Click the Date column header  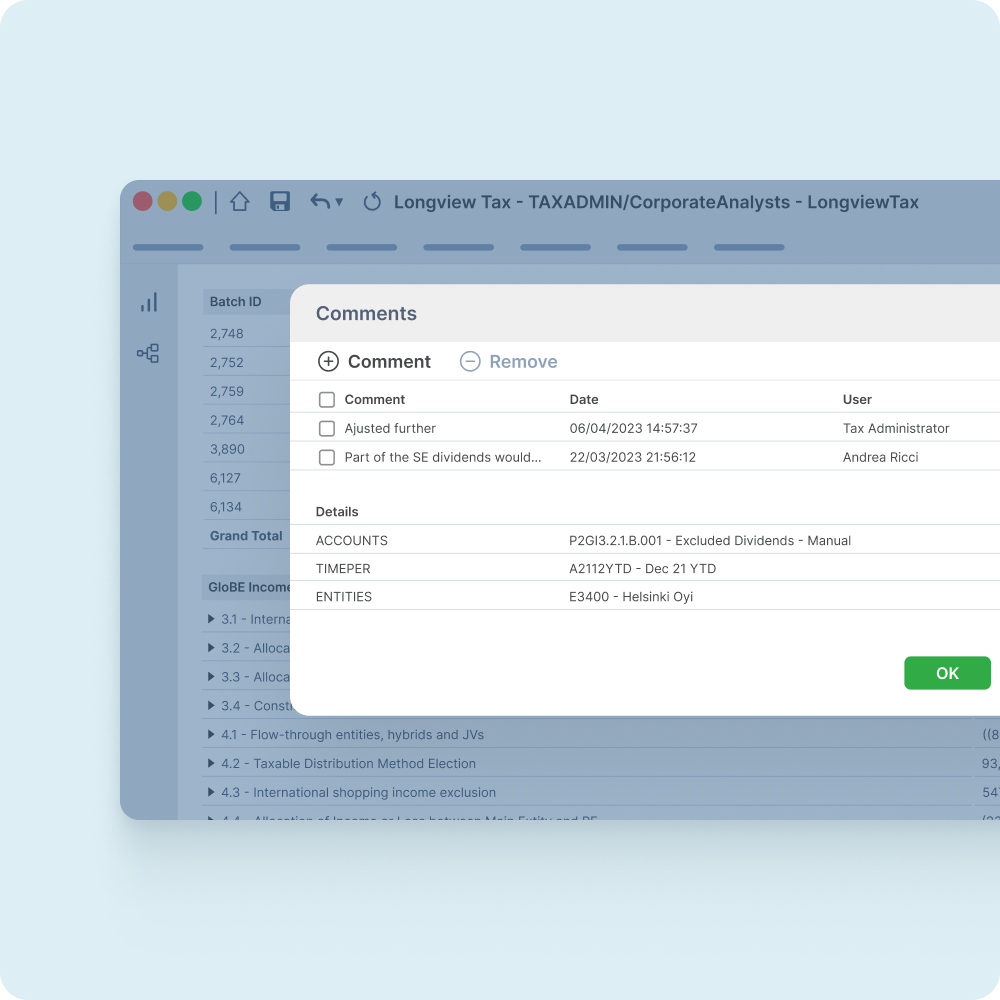point(584,400)
